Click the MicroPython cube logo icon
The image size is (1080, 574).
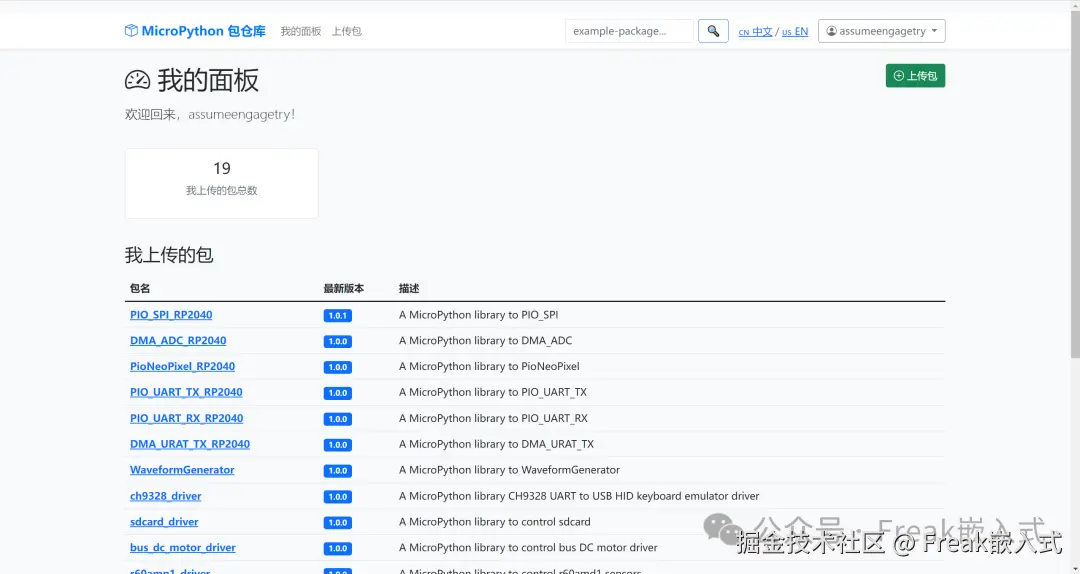coord(131,30)
